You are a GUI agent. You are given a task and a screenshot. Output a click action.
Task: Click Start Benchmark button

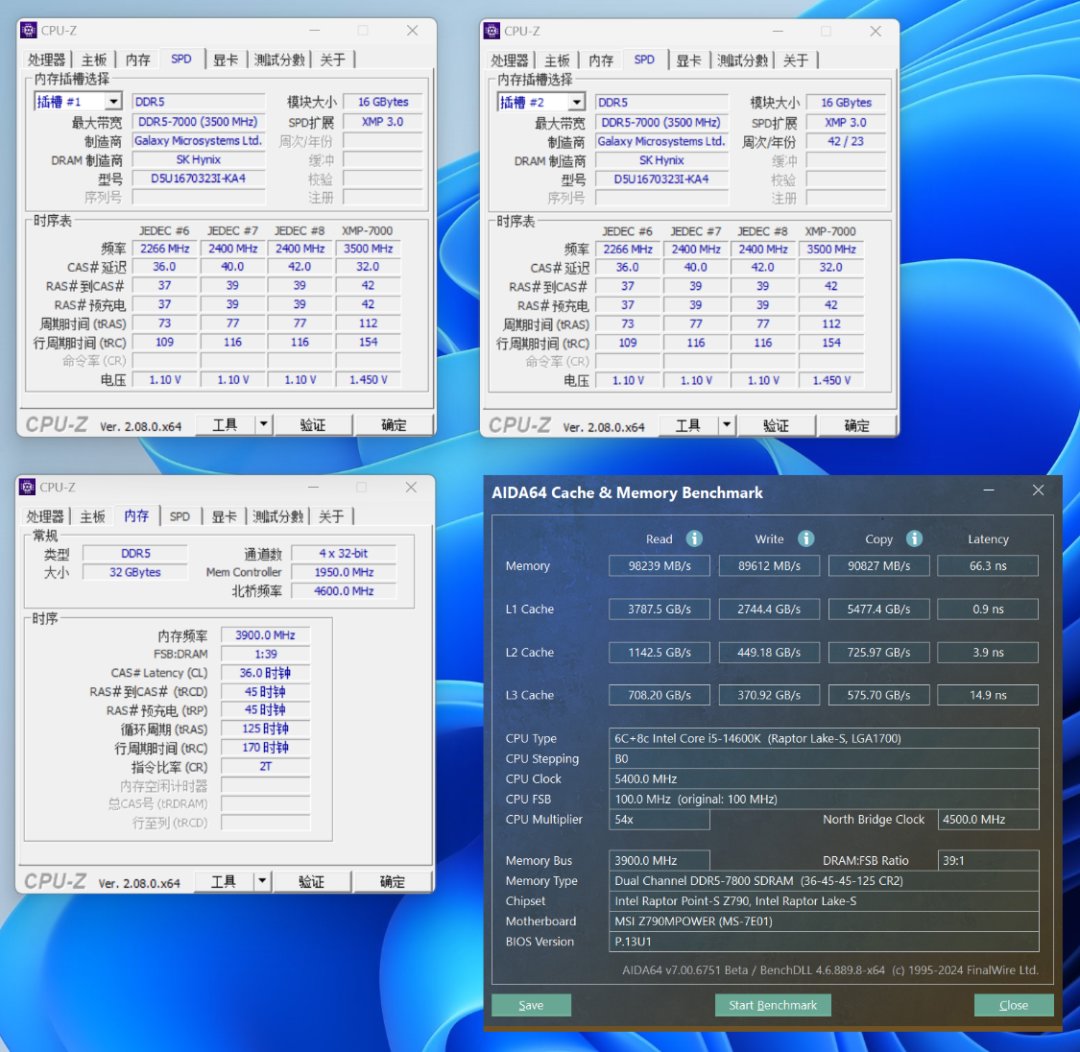click(773, 1005)
